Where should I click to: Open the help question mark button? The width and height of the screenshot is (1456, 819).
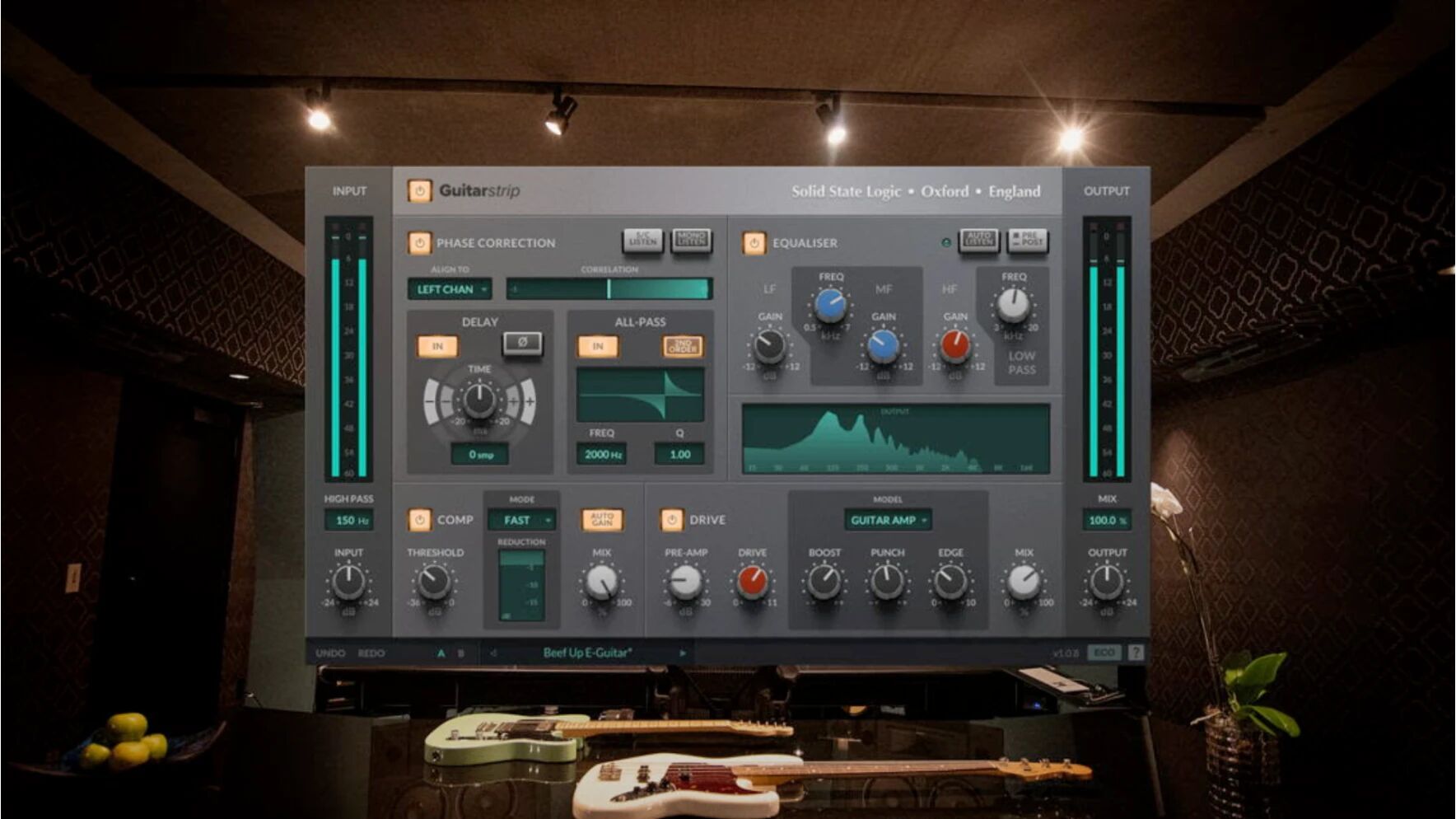pos(1136,653)
